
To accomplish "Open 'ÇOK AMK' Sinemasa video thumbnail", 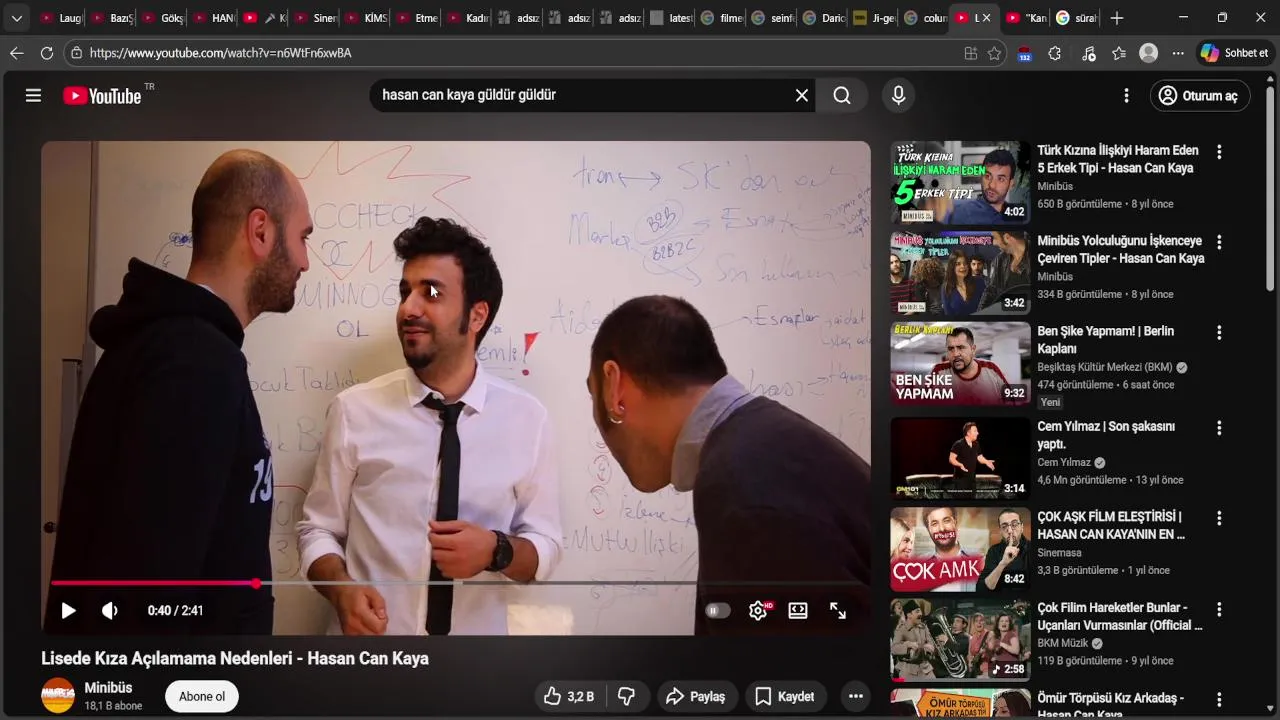I will pos(960,549).
